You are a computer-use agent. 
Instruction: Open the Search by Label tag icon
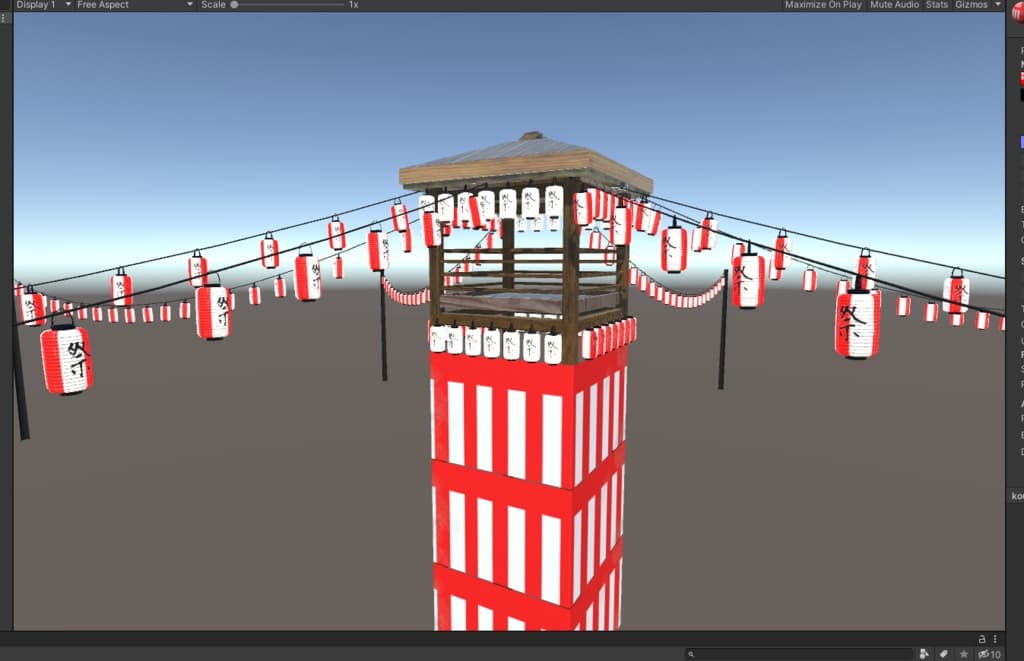coord(943,654)
